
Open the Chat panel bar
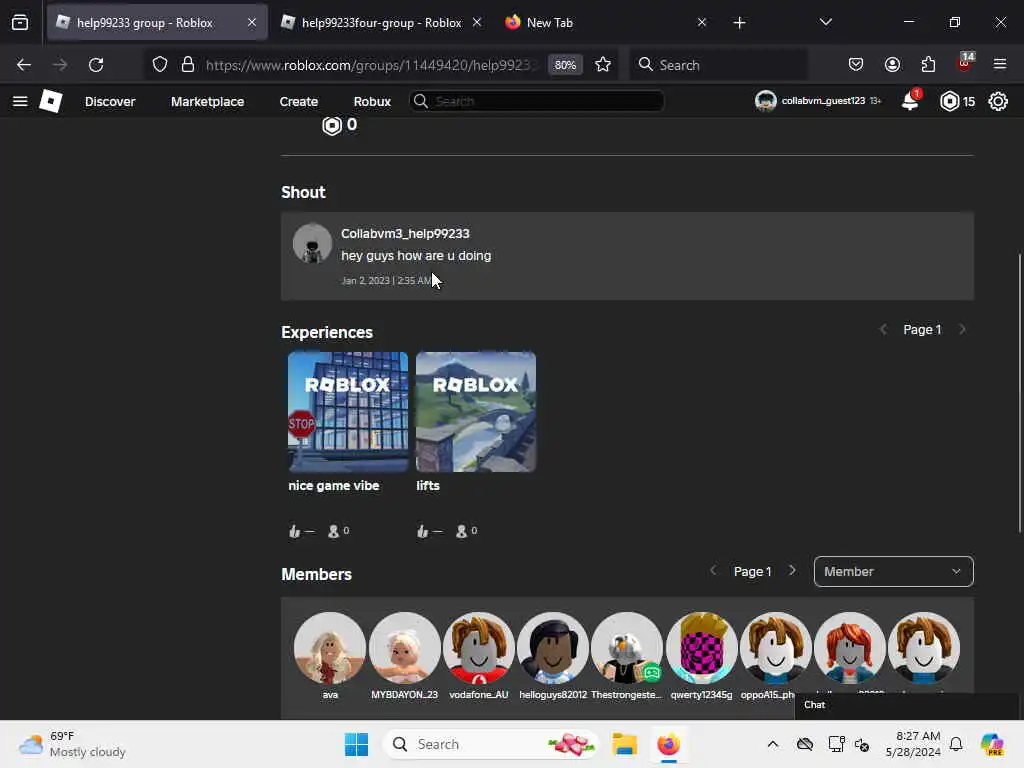[906, 705]
